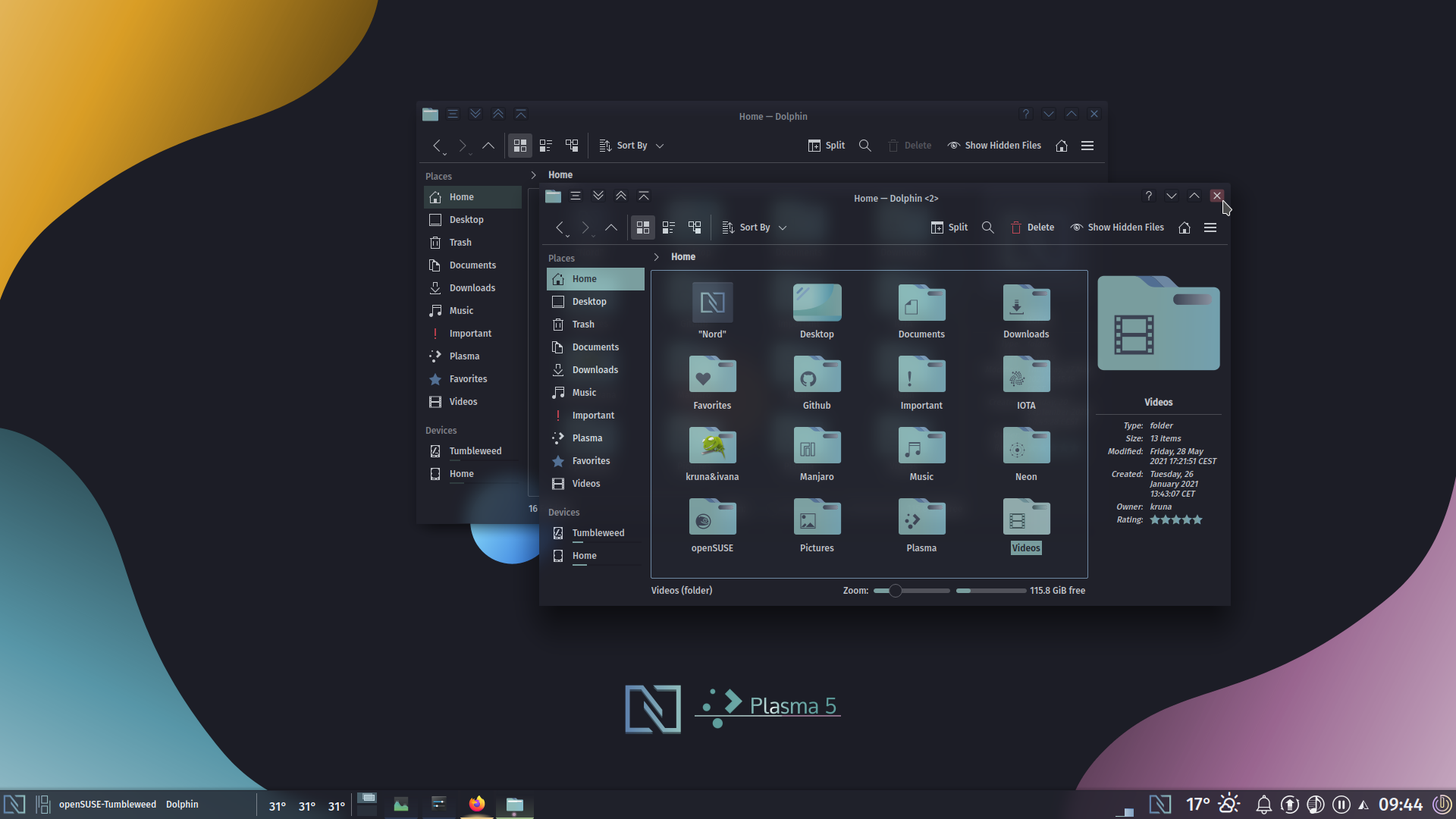Open the Documents folder in file view
This screenshot has width=1456, height=819.
coord(921,303)
